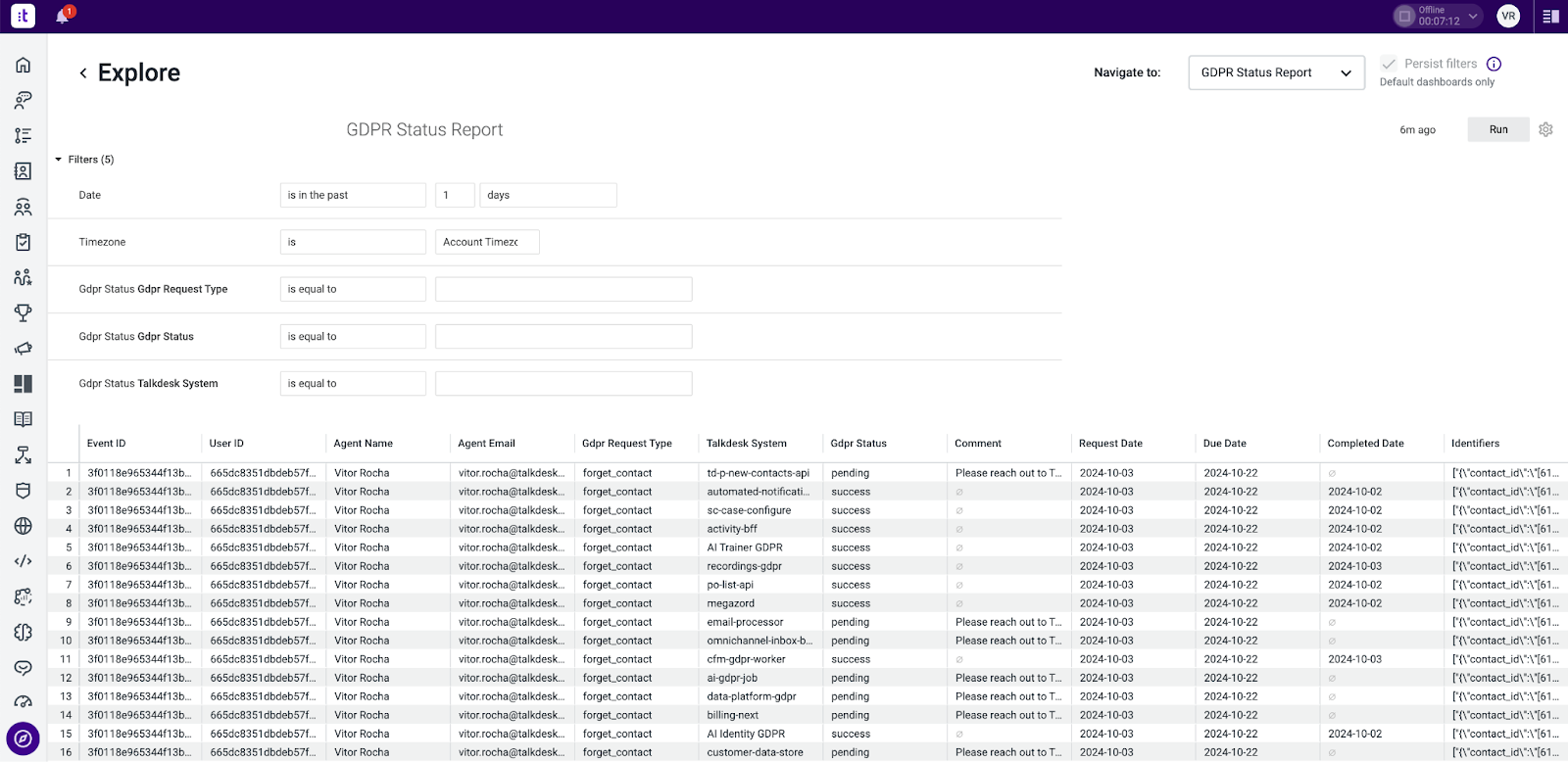Open the Offline status dropdown
Image resolution: width=1568 pixels, height=762 pixels.
point(1437,16)
